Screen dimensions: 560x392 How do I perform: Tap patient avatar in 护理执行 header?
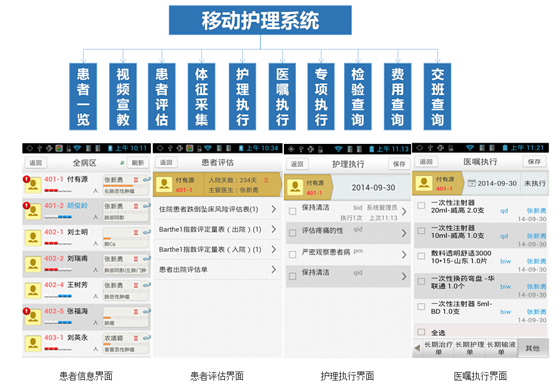coord(295,187)
